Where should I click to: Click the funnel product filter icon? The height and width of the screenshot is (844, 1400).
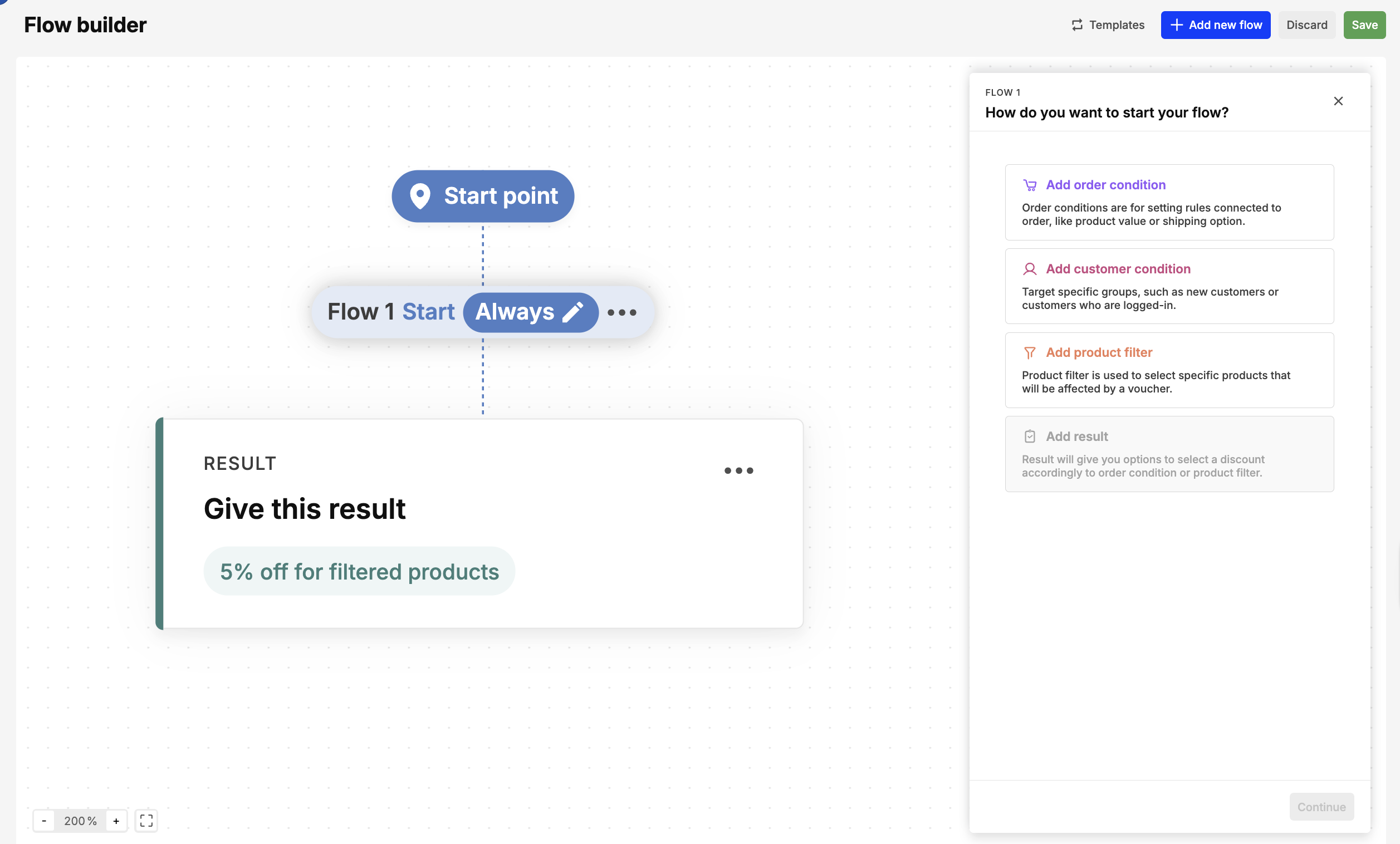point(1030,353)
